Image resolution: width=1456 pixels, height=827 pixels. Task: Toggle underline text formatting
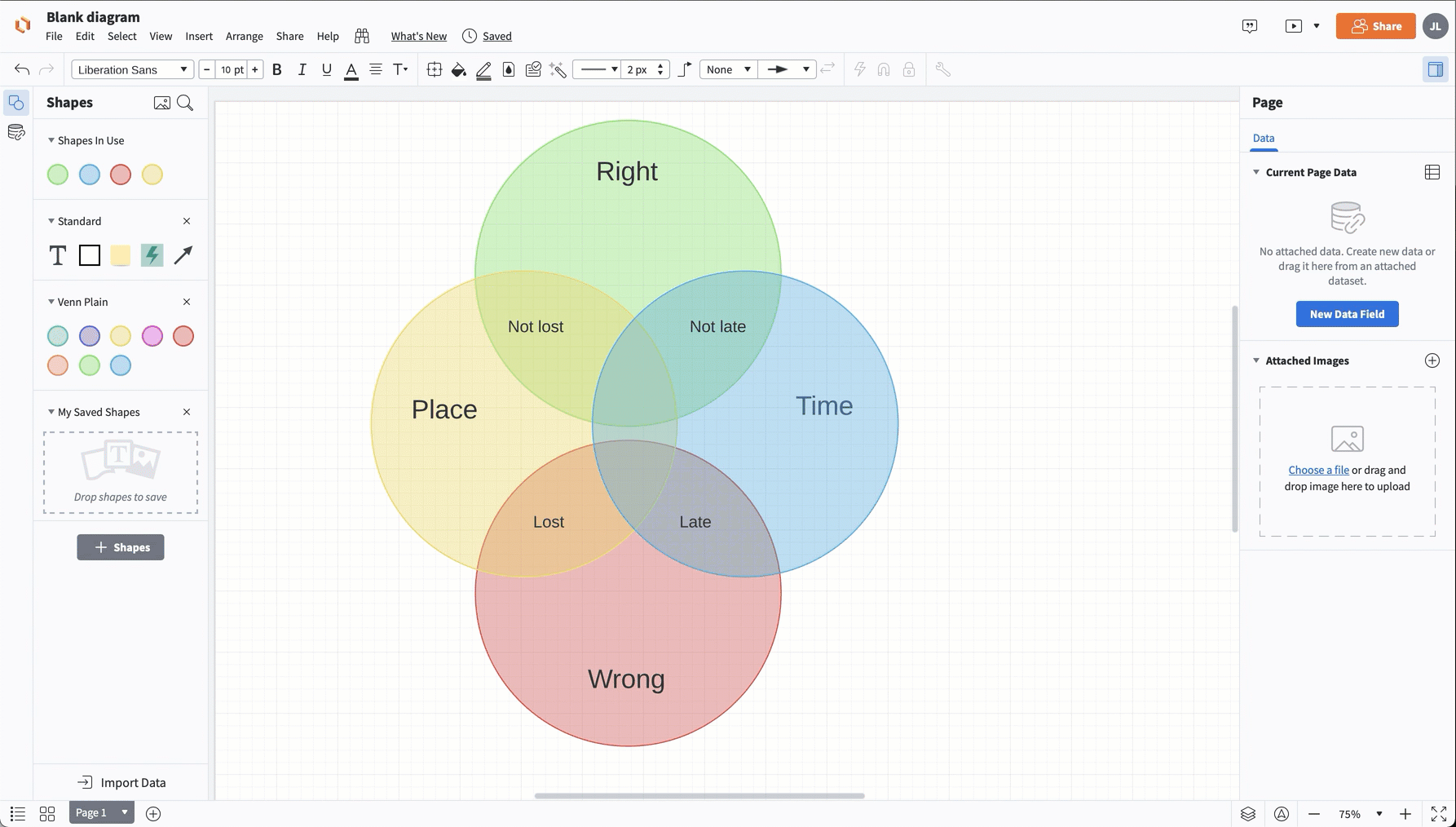coord(326,69)
